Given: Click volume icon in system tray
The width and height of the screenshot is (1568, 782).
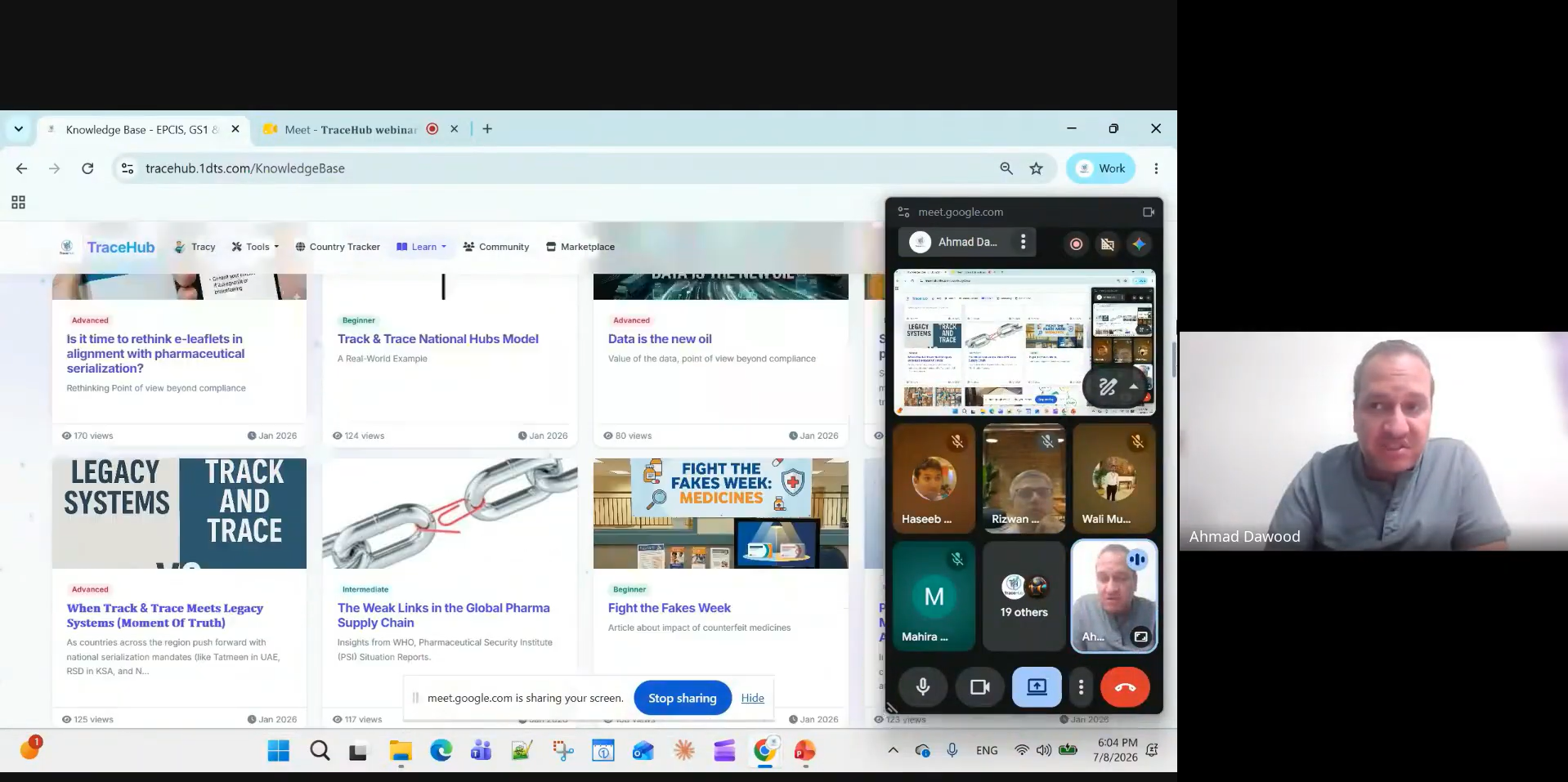Looking at the screenshot, I should [1044, 750].
